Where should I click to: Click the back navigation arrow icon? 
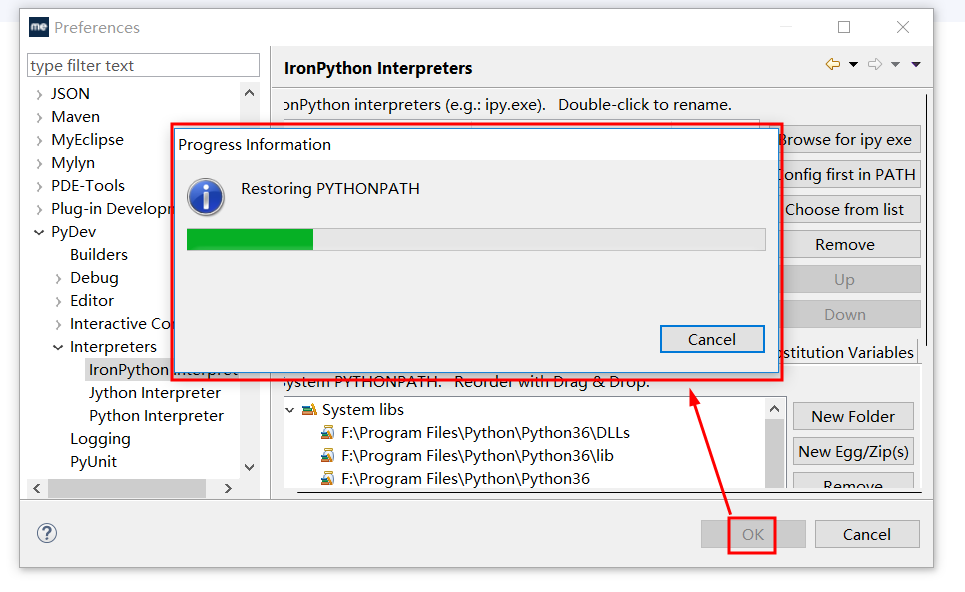(833, 64)
